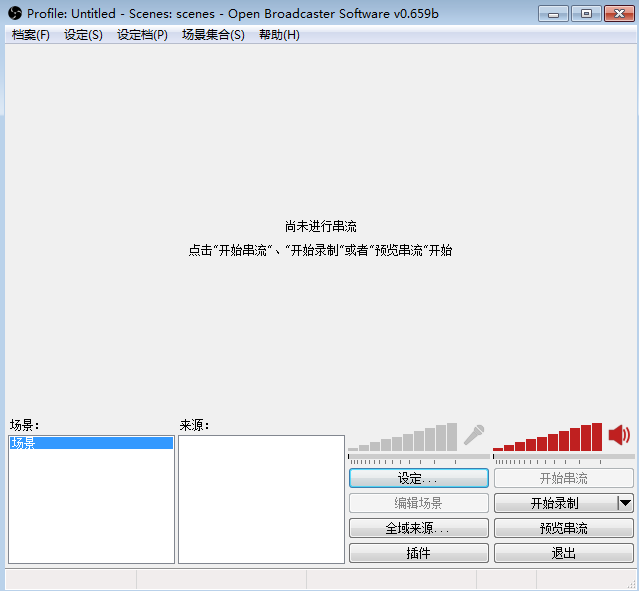Open the 帮助(H) menu

279,35
